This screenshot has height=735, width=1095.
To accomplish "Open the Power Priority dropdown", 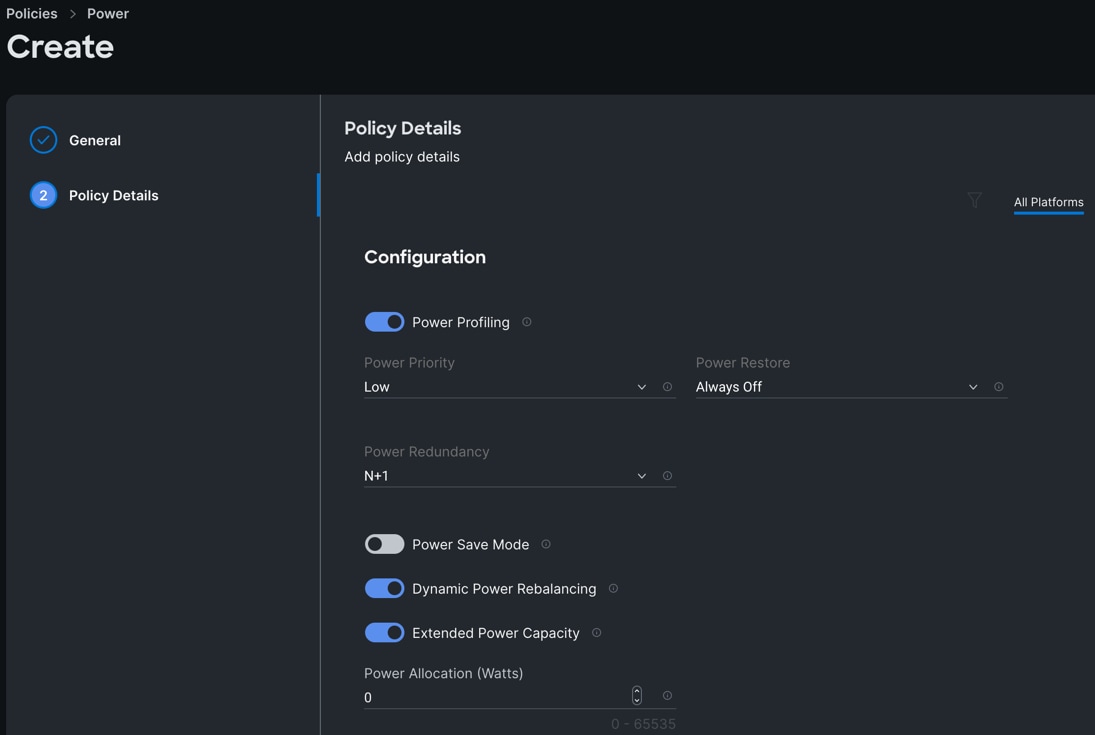I will click(505, 387).
